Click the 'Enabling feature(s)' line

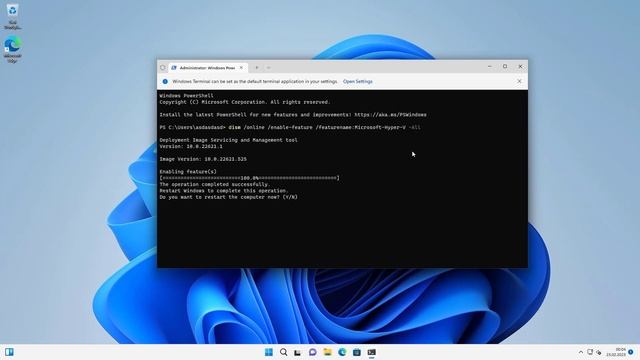click(188, 172)
